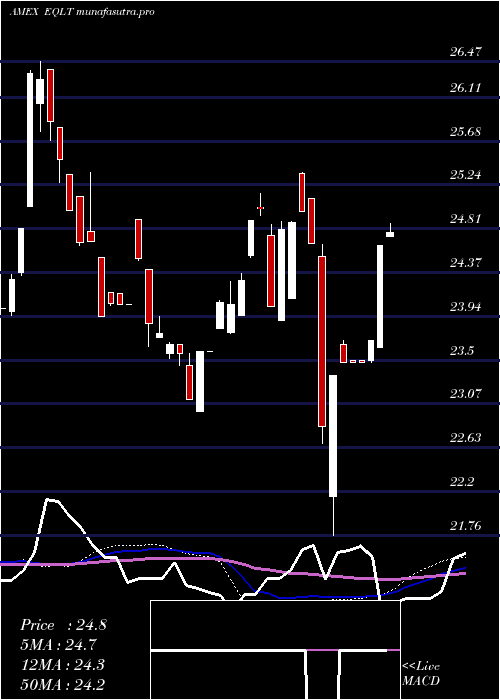Select the 24.81 price axis label
Viewport: 500px width, 700px height.
466,219
